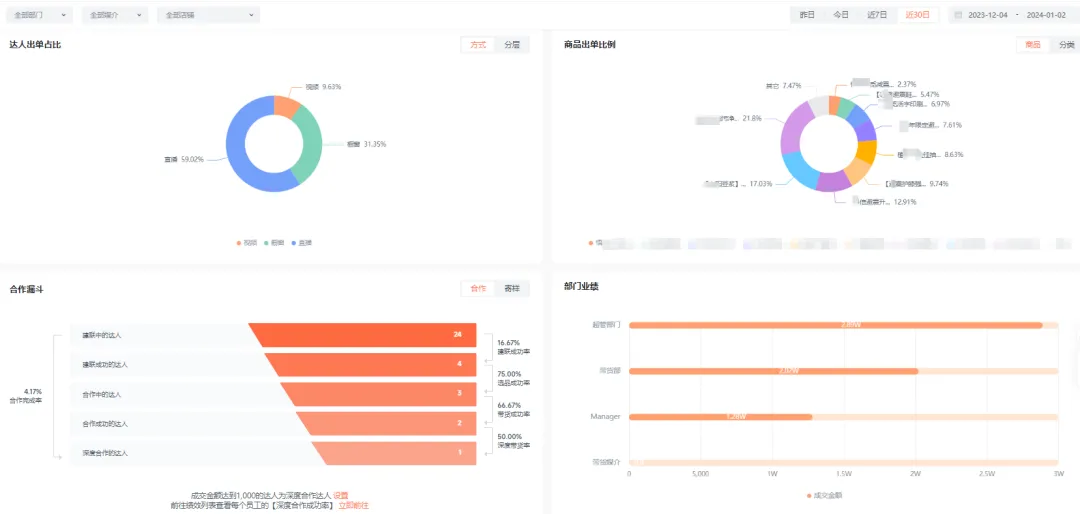The width and height of the screenshot is (1080, 514).
Task: Switch 商品出单比例 to 分类 view
Action: tap(1067, 44)
